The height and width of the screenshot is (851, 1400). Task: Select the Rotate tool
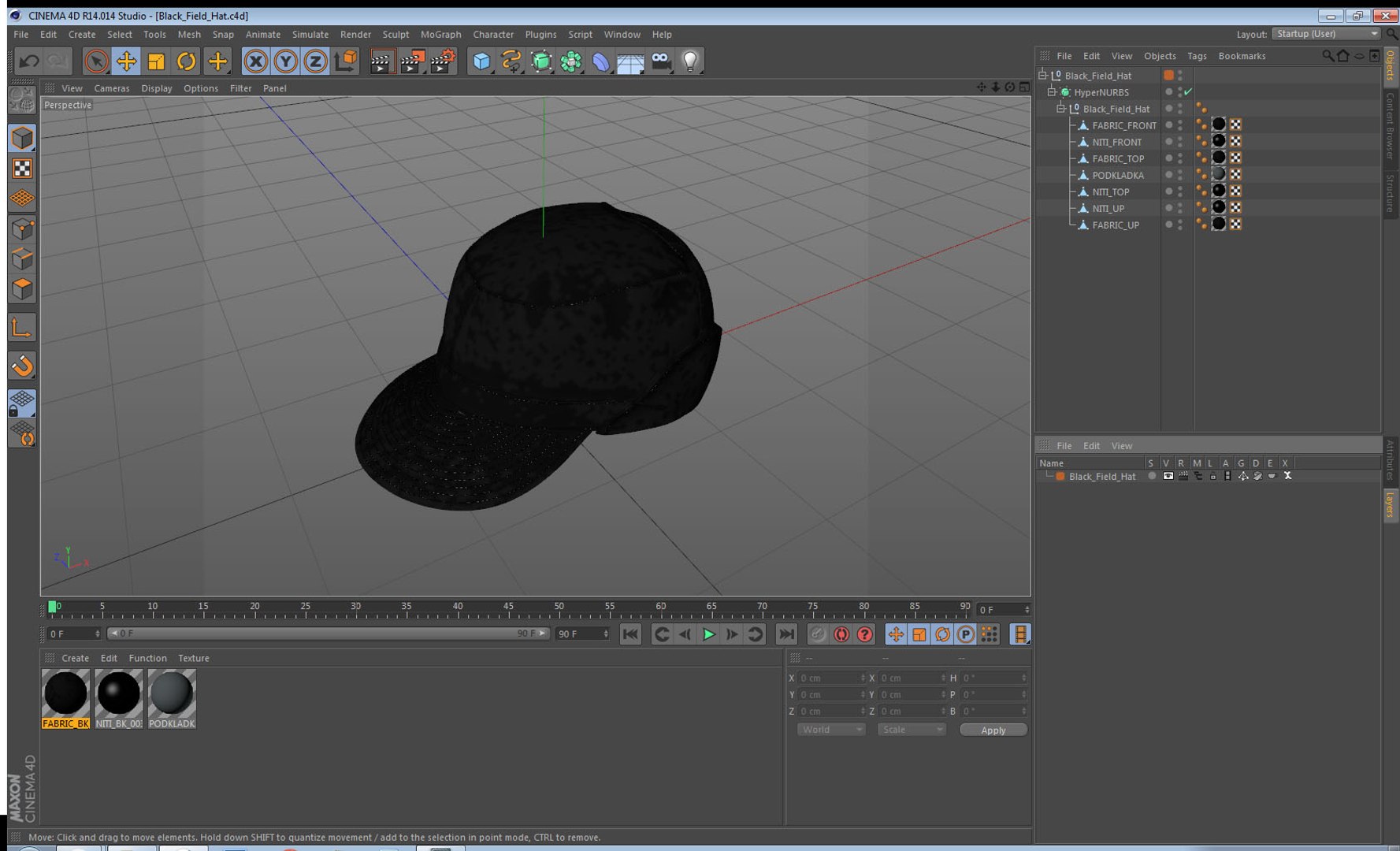pos(186,61)
